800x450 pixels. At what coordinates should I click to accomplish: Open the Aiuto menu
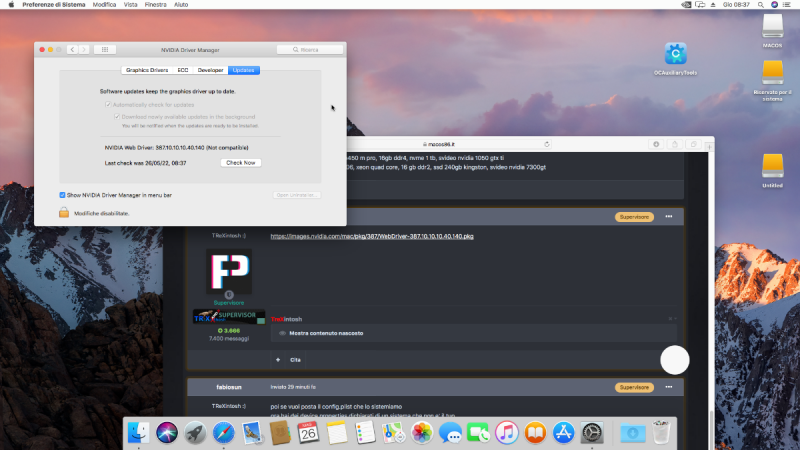181,5
